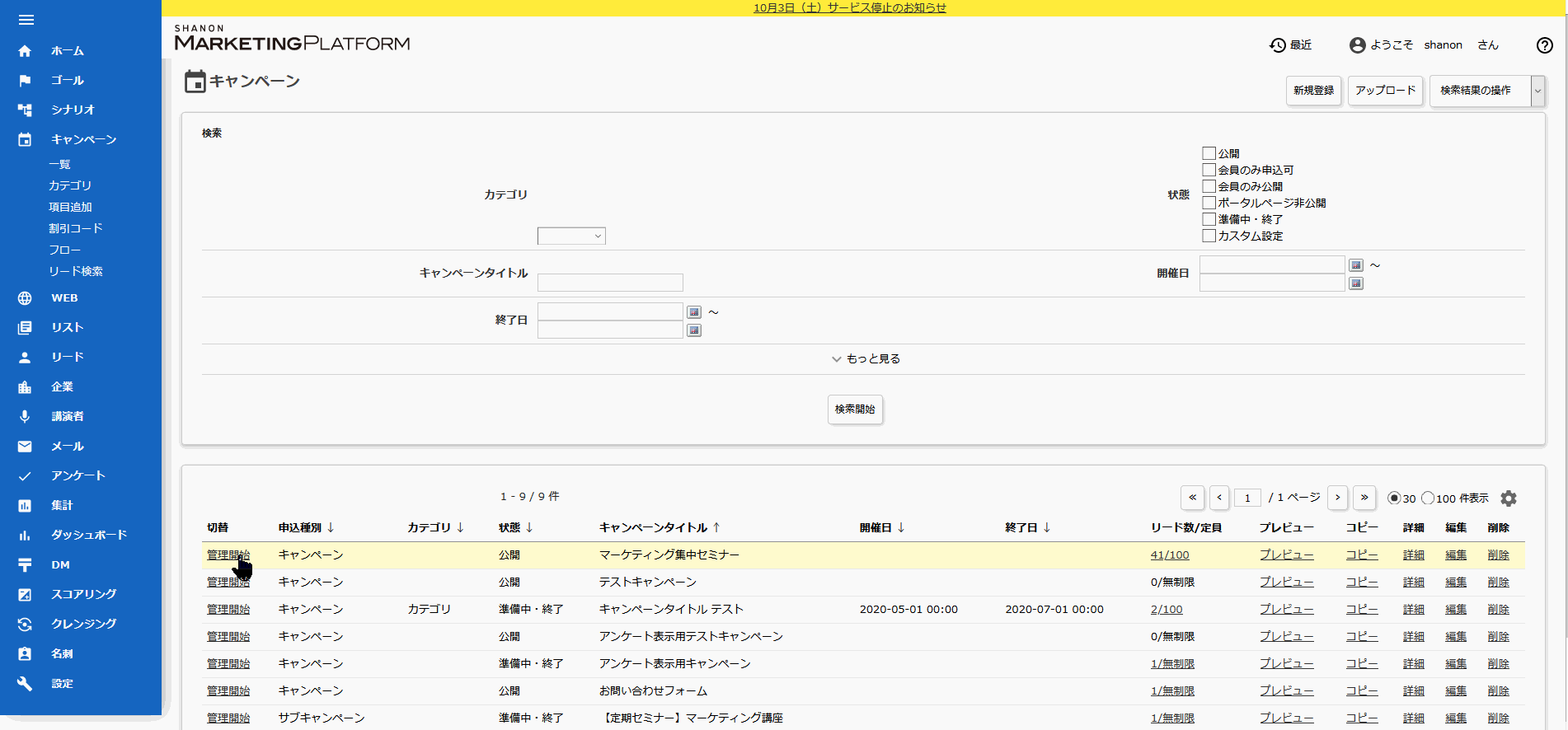Click the 検索開始 button
This screenshot has width=1568, height=730.
click(855, 409)
